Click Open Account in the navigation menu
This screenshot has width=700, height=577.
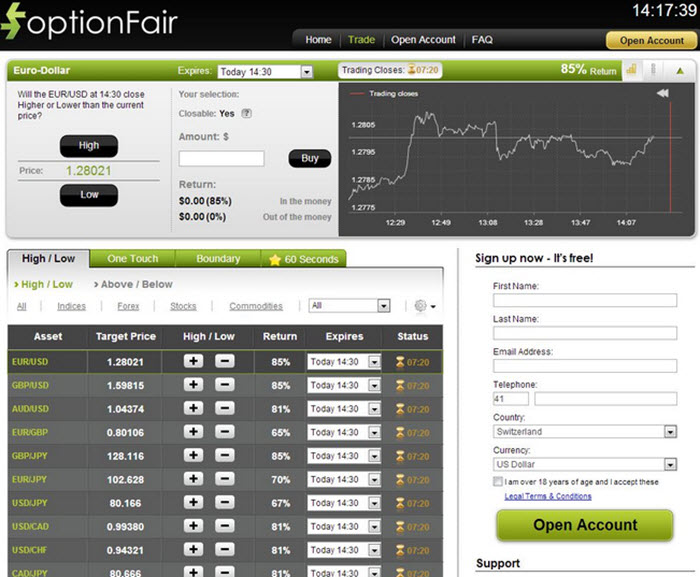coord(423,40)
